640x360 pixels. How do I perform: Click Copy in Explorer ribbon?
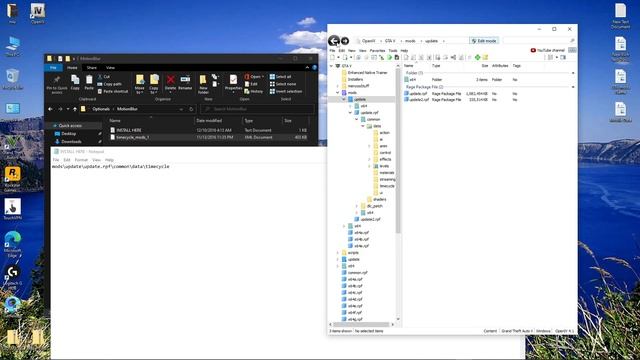[x=75, y=82]
